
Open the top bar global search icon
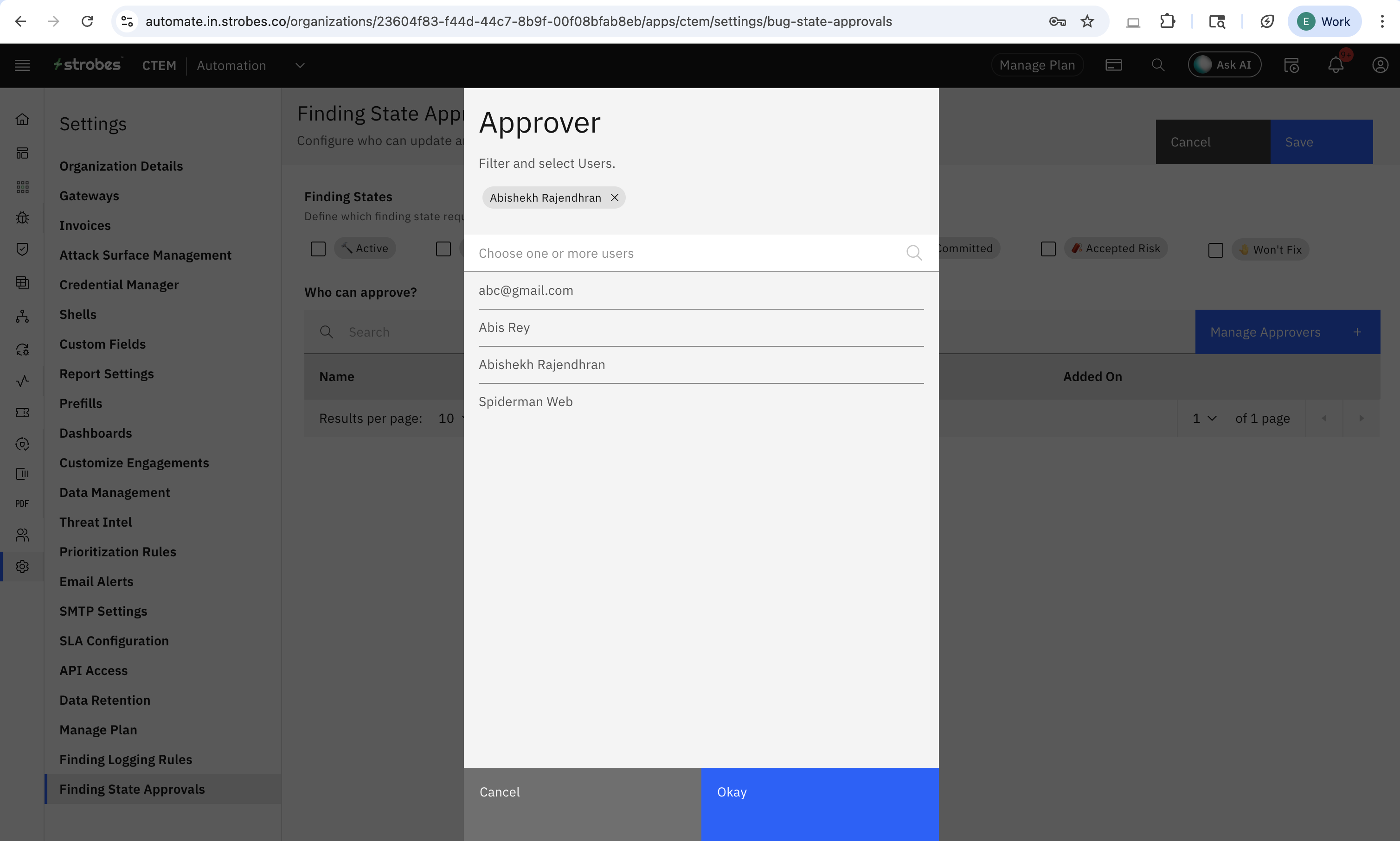tap(1157, 65)
